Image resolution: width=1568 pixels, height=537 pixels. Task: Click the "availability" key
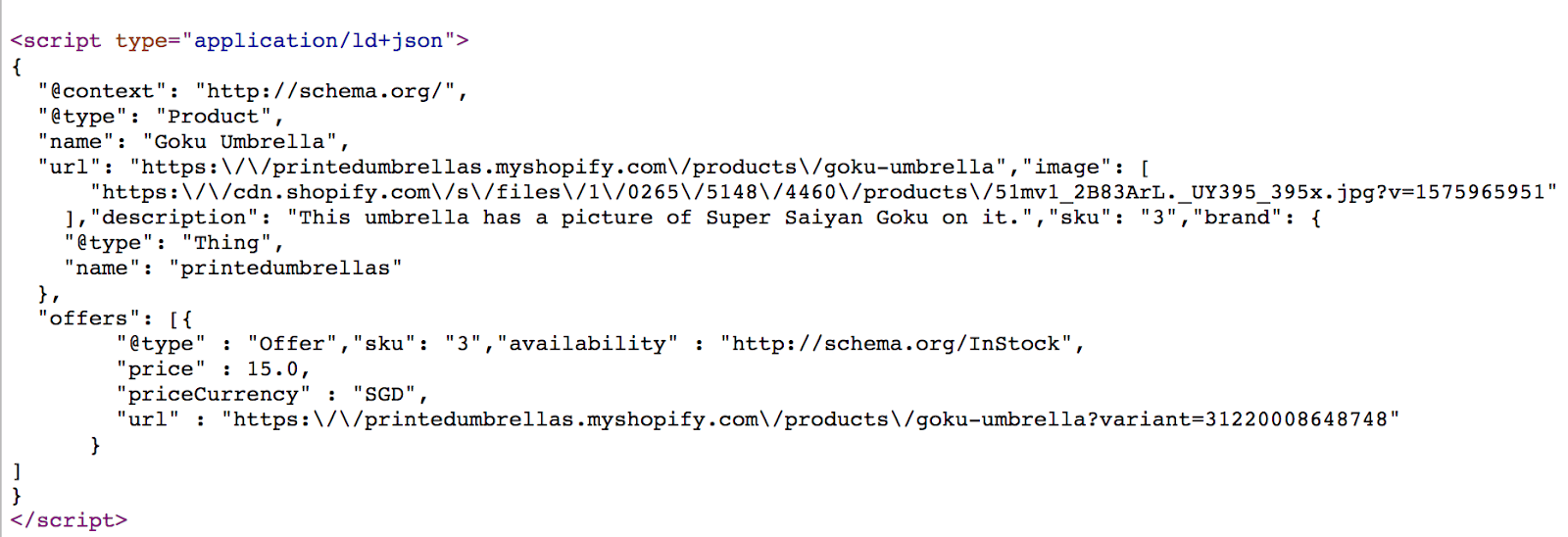[587, 344]
